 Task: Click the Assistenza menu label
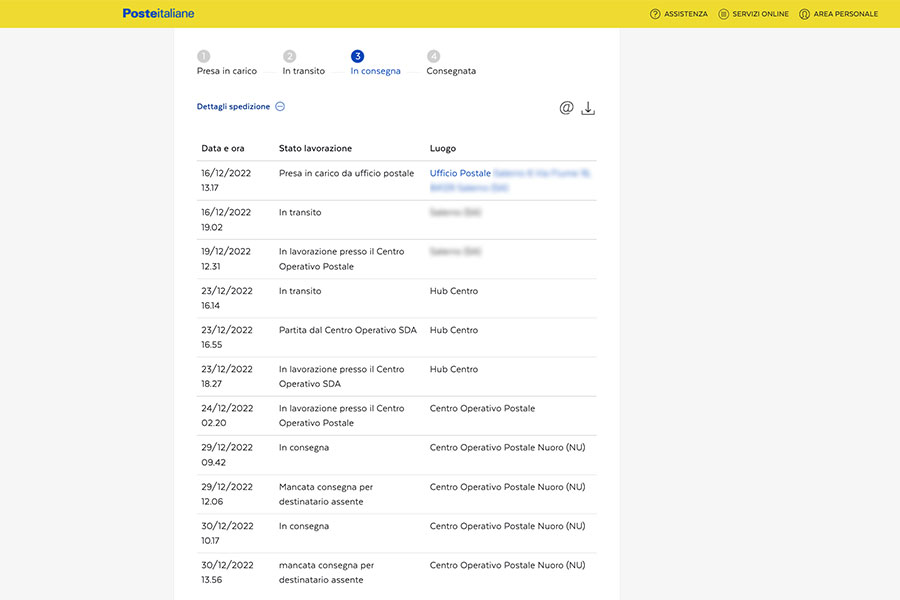tap(686, 14)
